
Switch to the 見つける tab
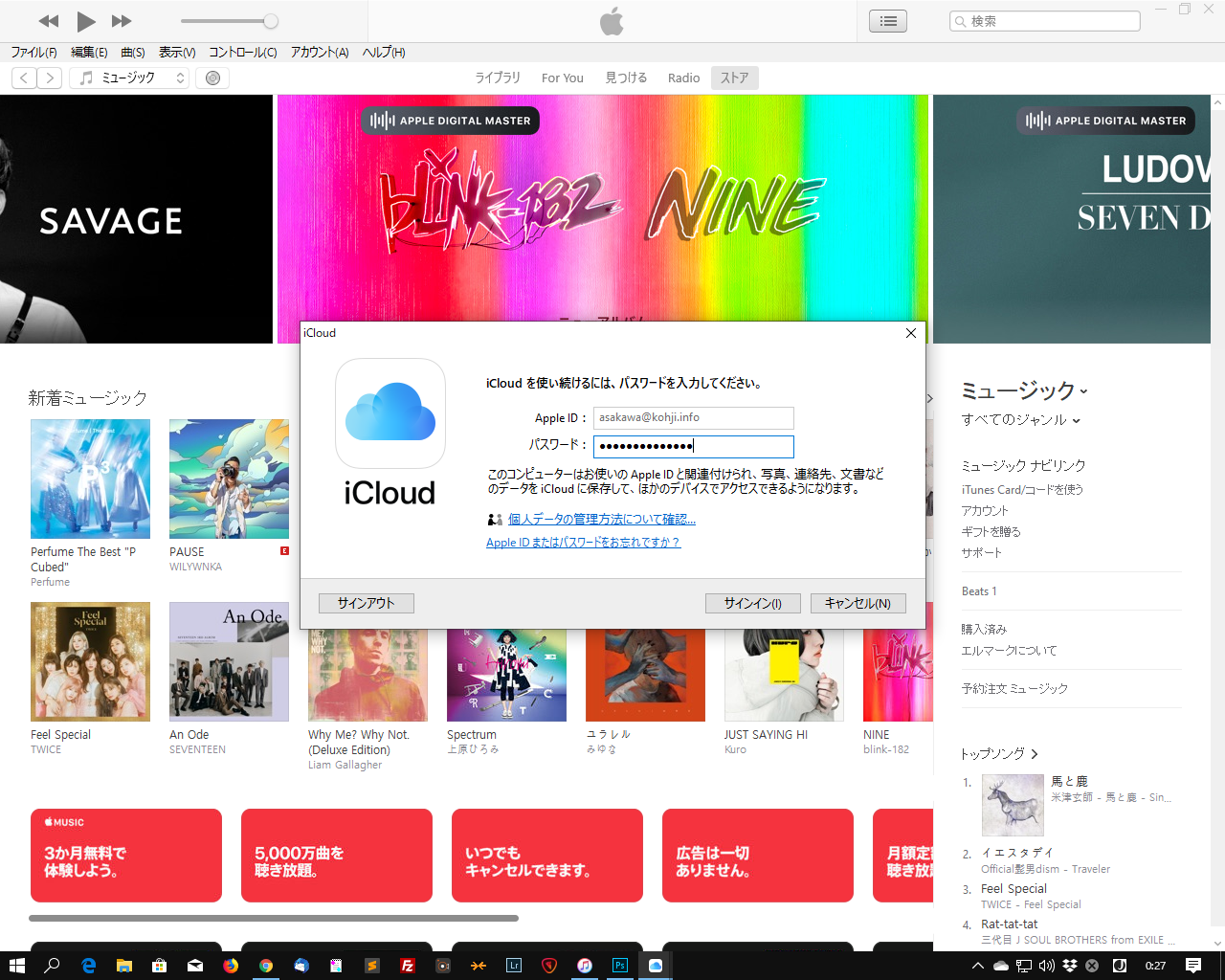point(626,78)
